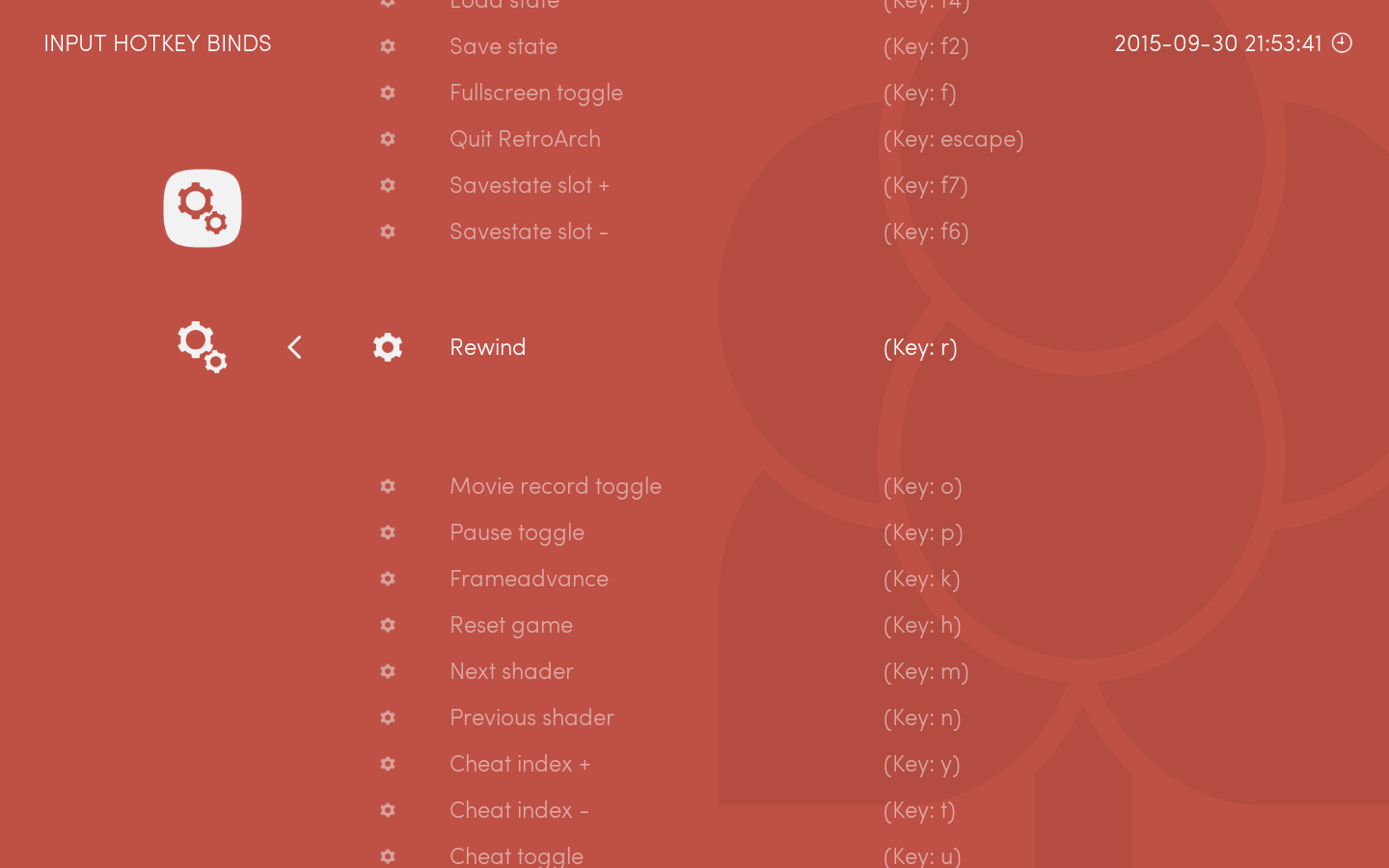Viewport: 1389px width, 868px height.
Task: Select the Previous shader hotkey entry
Action: click(531, 718)
